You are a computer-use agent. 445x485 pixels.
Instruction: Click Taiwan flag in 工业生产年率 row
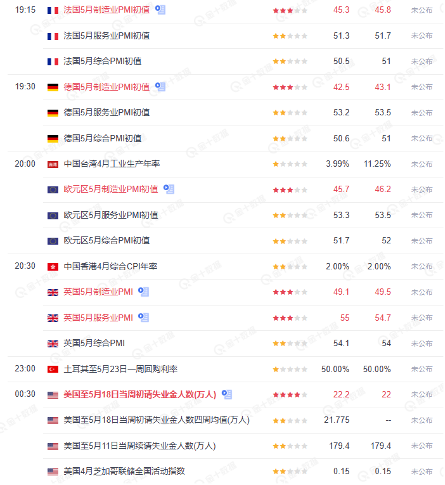point(53,164)
